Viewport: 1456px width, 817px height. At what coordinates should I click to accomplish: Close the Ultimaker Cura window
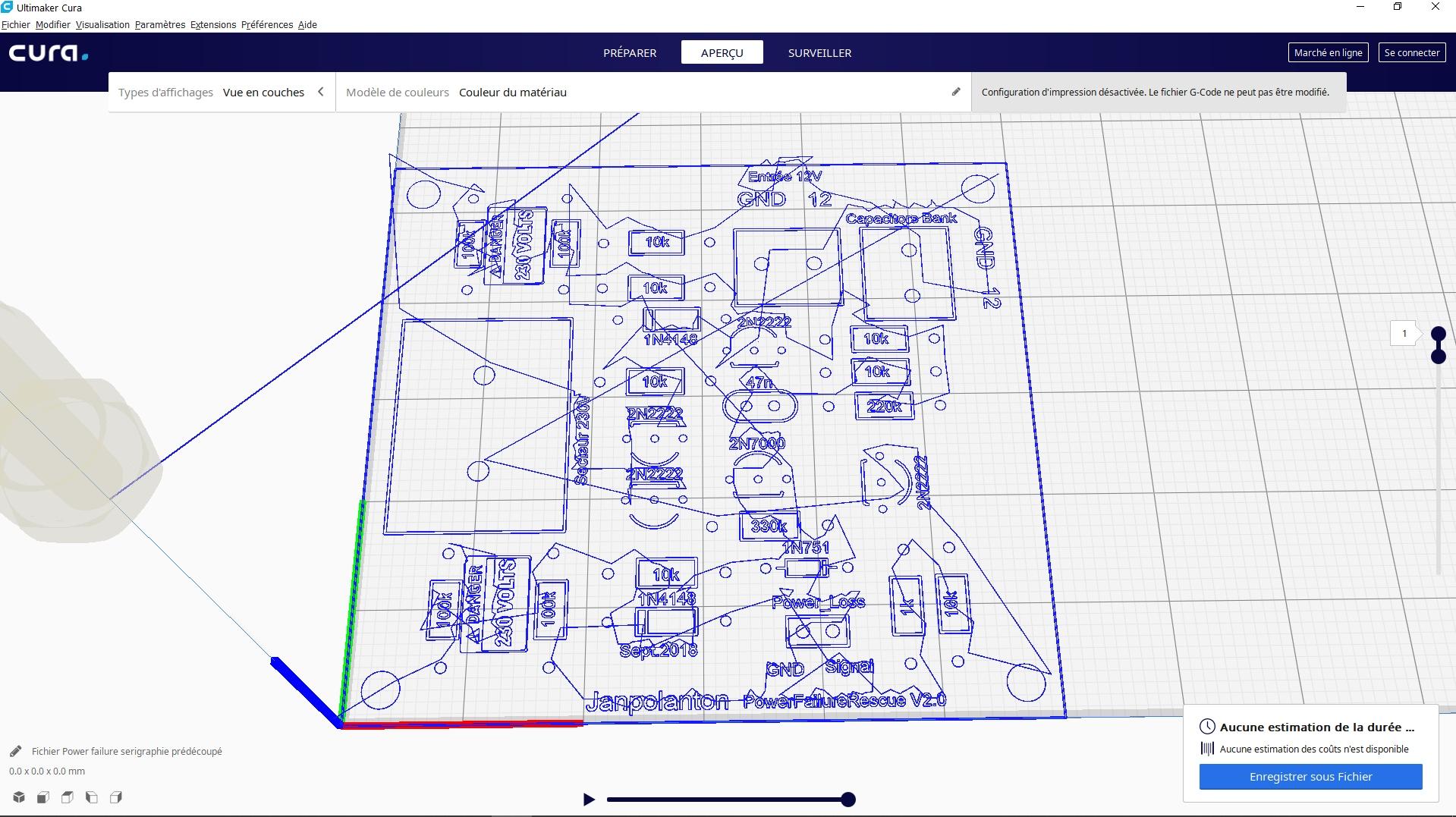coord(1436,7)
